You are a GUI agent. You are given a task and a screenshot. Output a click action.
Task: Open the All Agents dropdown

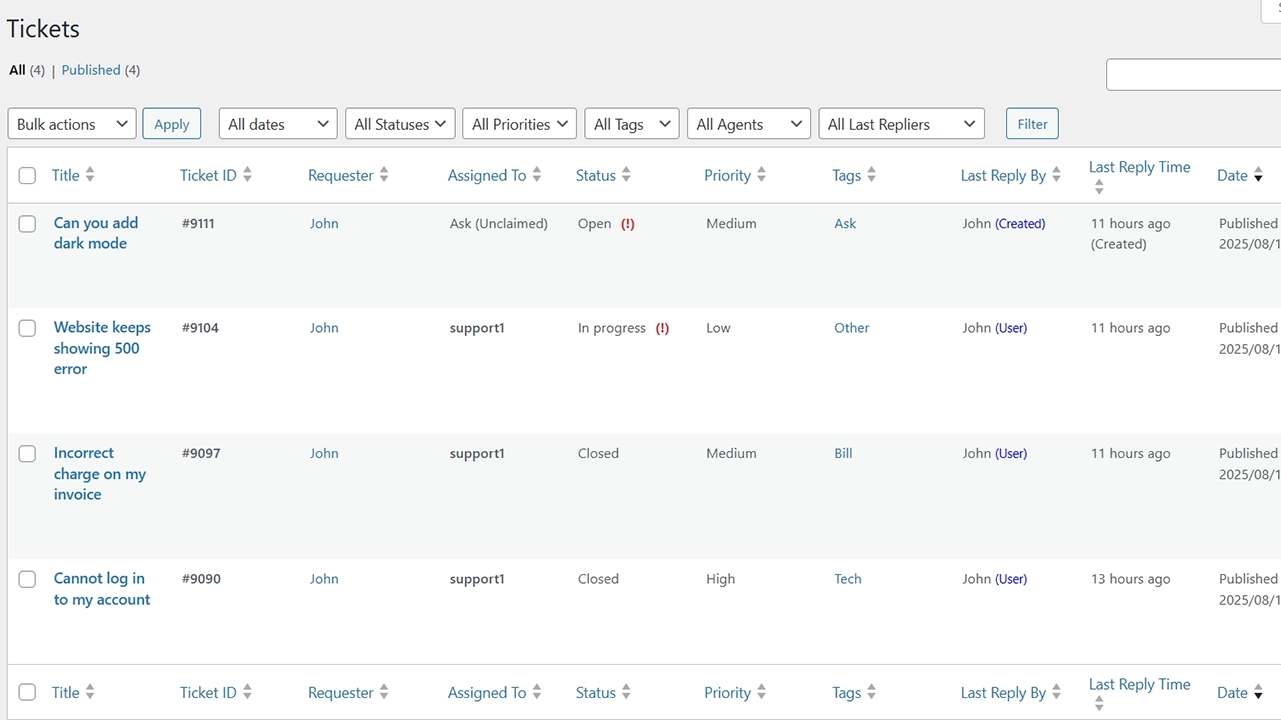pos(748,124)
